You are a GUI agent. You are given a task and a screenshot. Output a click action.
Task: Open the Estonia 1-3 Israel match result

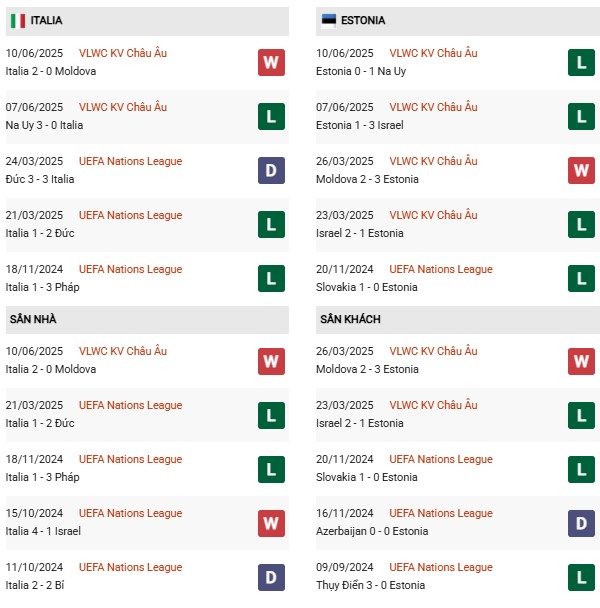click(361, 125)
